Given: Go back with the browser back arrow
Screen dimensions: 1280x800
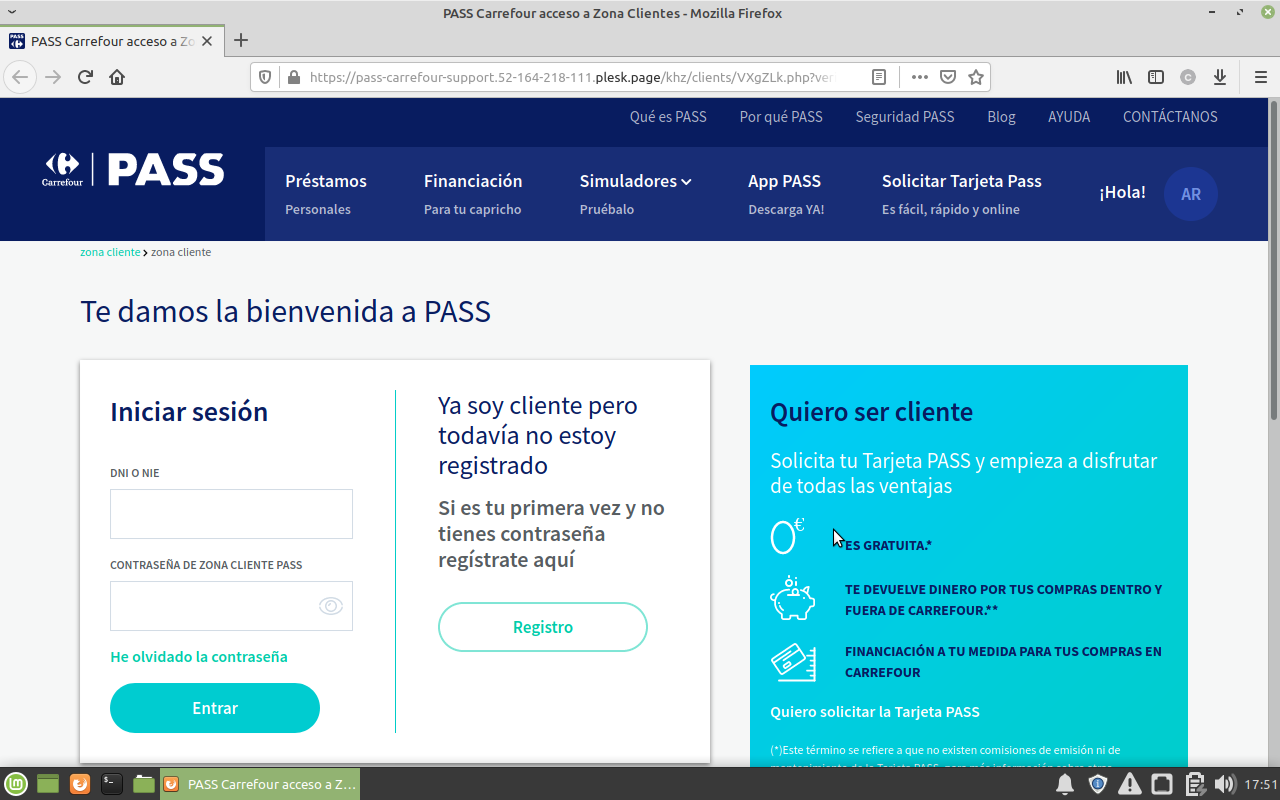Looking at the screenshot, I should point(20,77).
